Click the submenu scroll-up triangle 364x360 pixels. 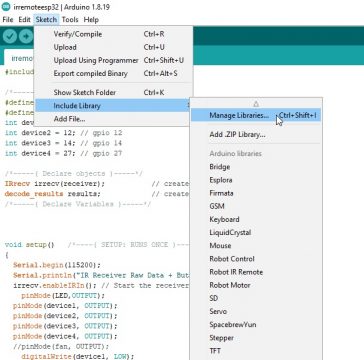pyautogui.click(x=256, y=104)
